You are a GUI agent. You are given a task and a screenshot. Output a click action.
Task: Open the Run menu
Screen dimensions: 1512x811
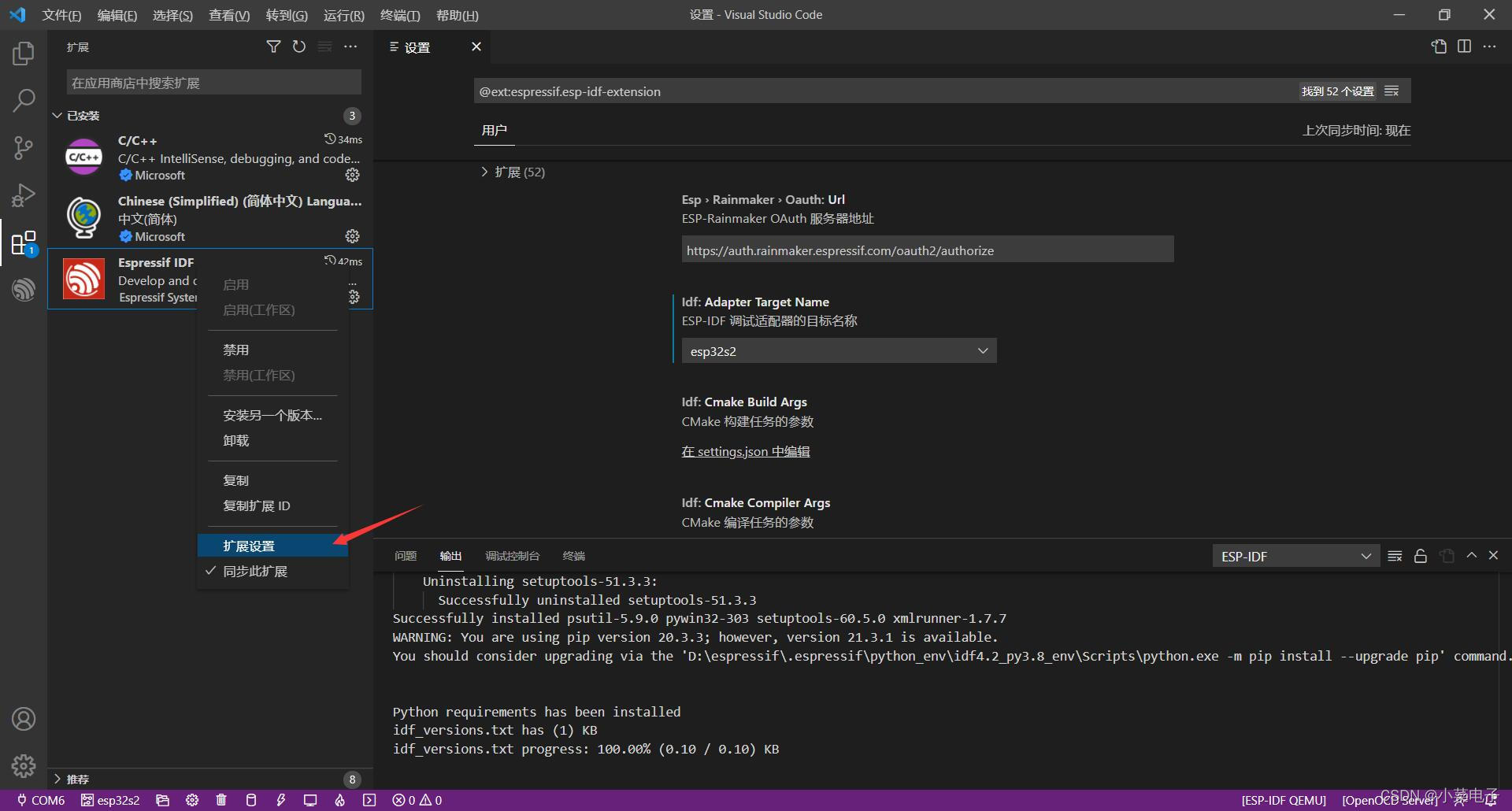point(344,15)
